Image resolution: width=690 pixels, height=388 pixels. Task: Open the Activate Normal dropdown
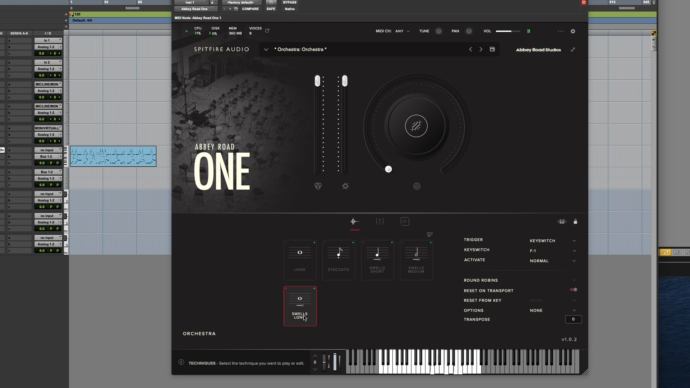(553, 261)
